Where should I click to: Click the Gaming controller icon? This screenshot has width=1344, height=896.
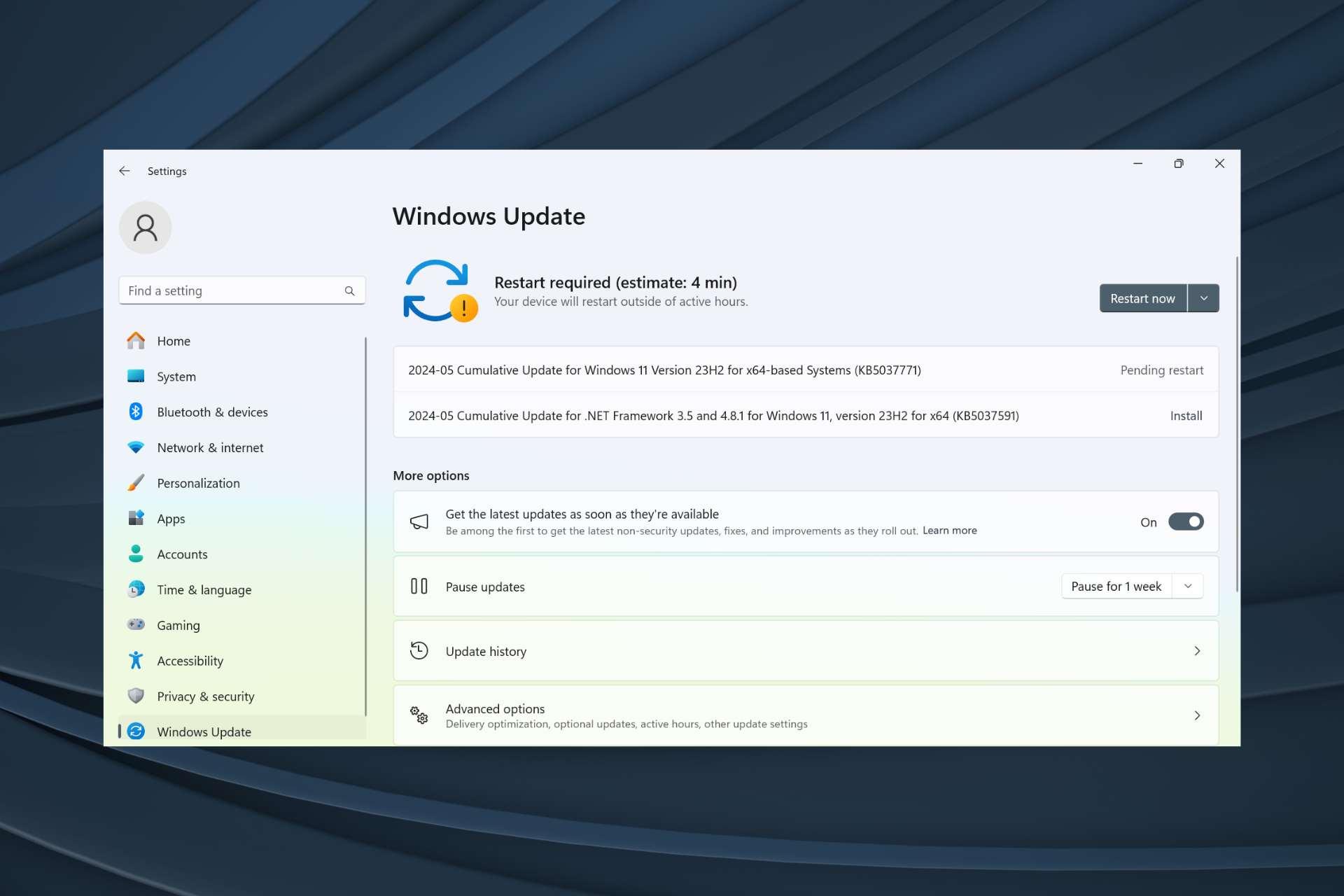136,624
